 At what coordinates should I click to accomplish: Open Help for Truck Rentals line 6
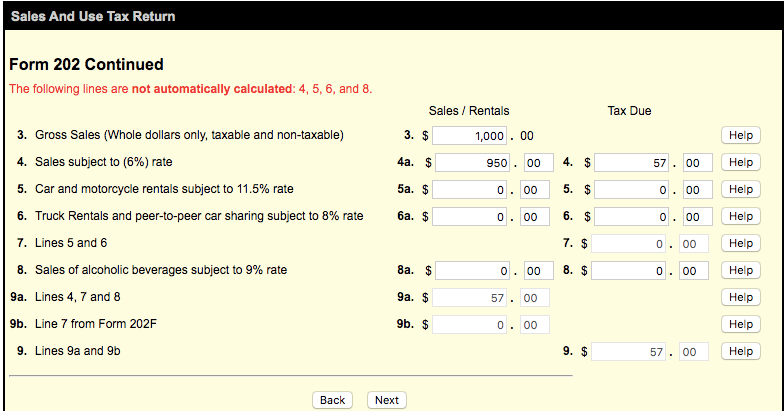[x=740, y=216]
